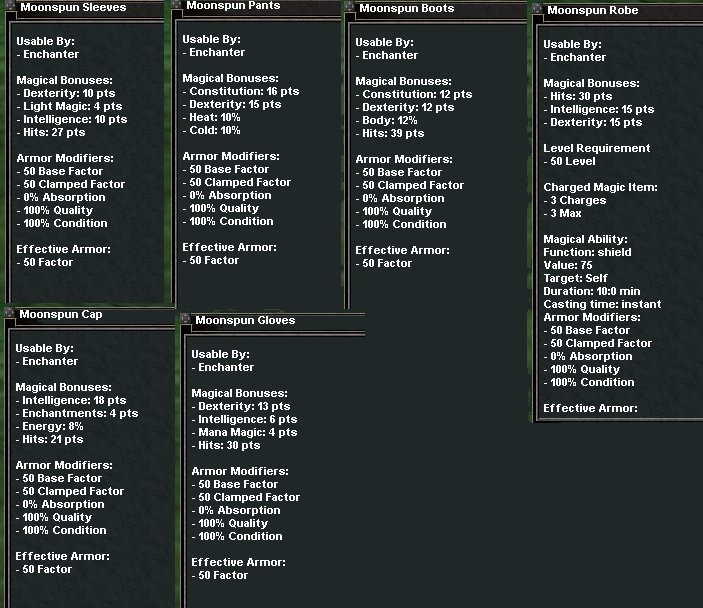The image size is (703, 608).
Task: Click 'Heat: 10%' in Pants window
Action: click(215, 117)
